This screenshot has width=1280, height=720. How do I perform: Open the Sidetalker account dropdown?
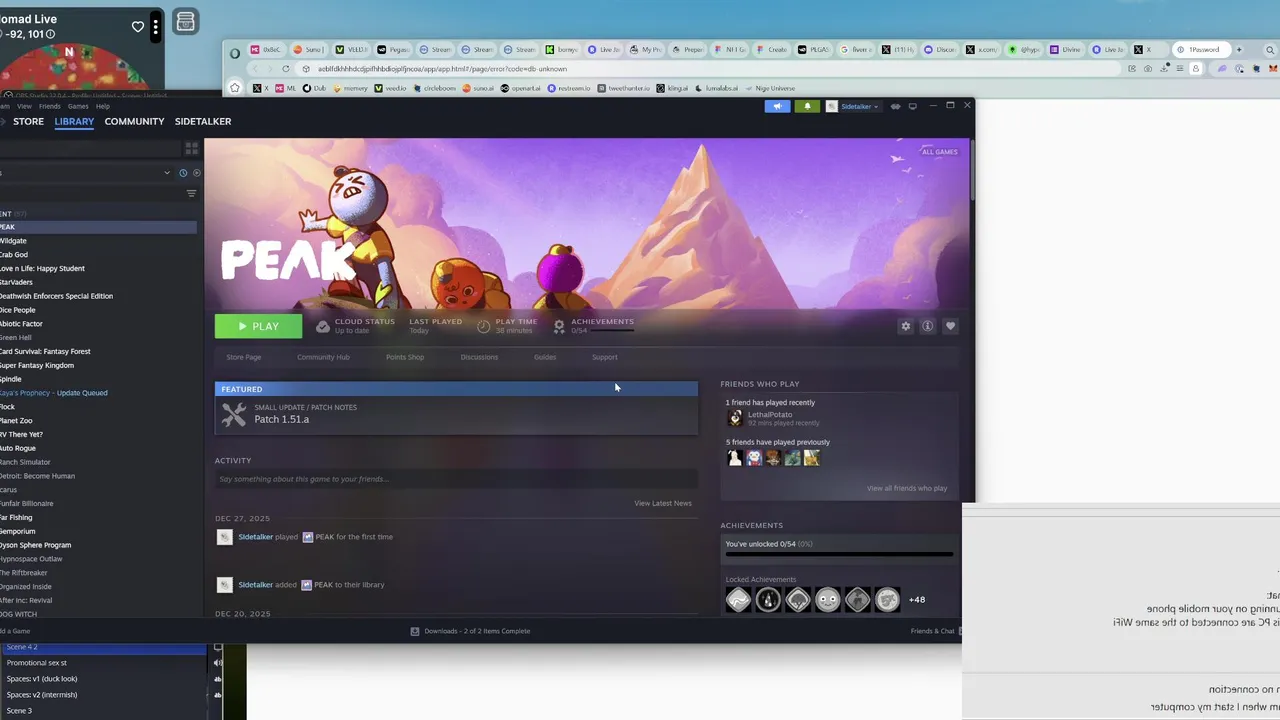pos(853,106)
